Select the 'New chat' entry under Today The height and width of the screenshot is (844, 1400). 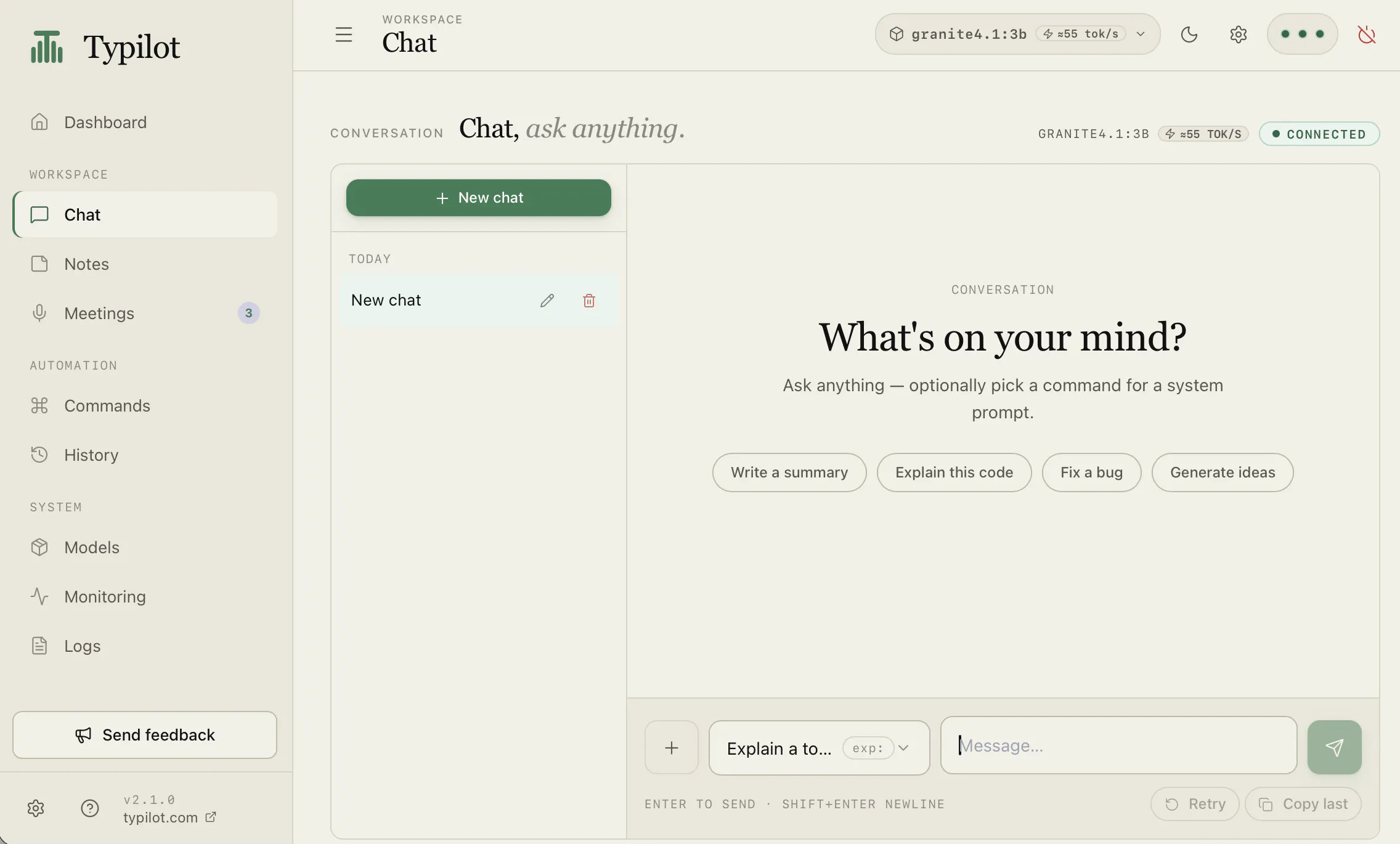tap(478, 300)
